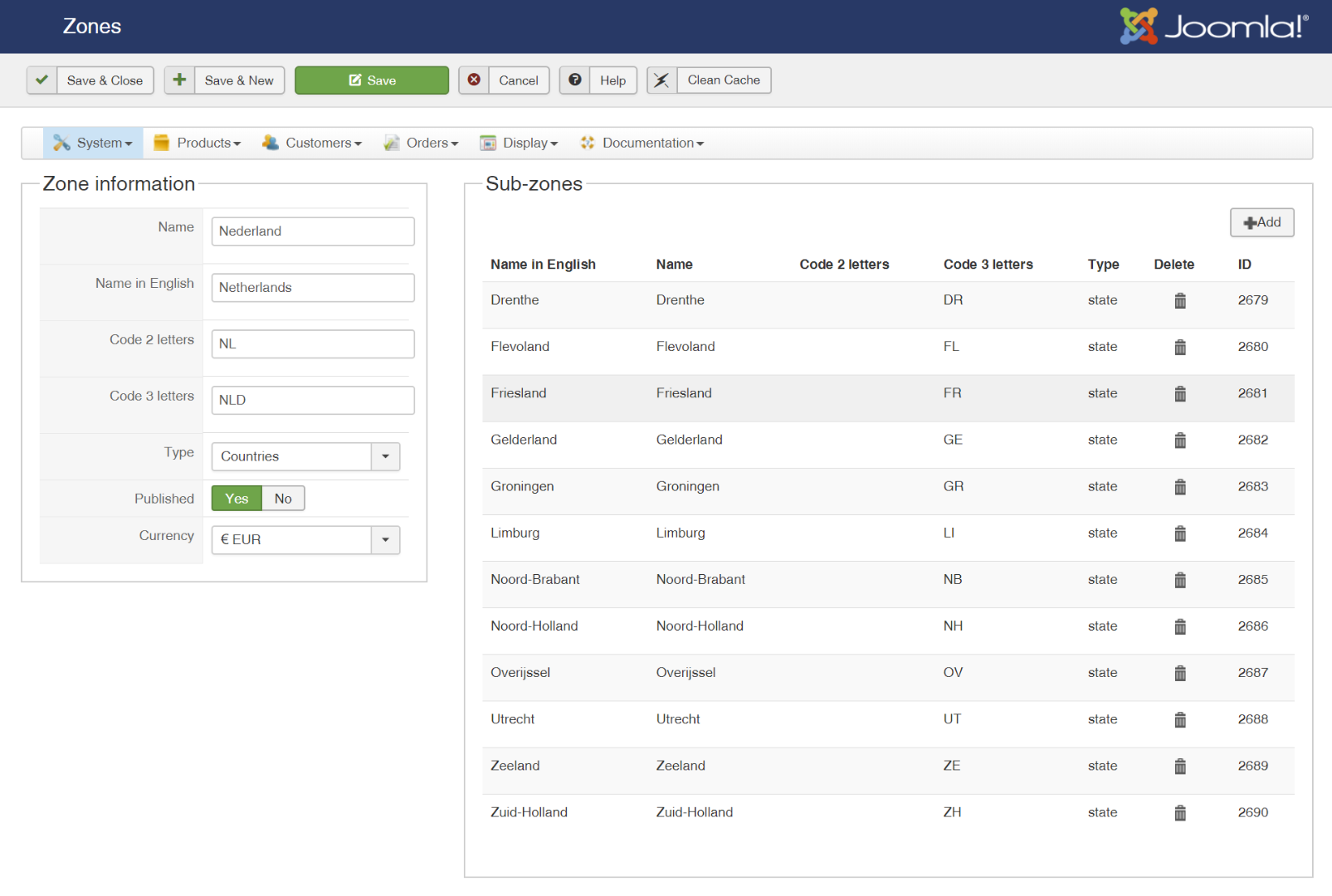Set Published to No

point(283,499)
